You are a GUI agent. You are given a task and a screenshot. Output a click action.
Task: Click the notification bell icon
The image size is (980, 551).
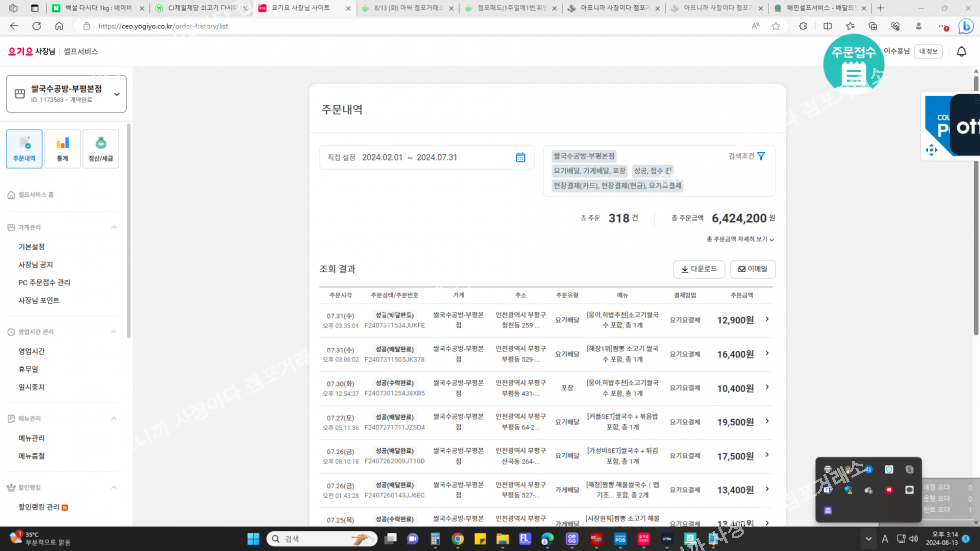point(961,52)
